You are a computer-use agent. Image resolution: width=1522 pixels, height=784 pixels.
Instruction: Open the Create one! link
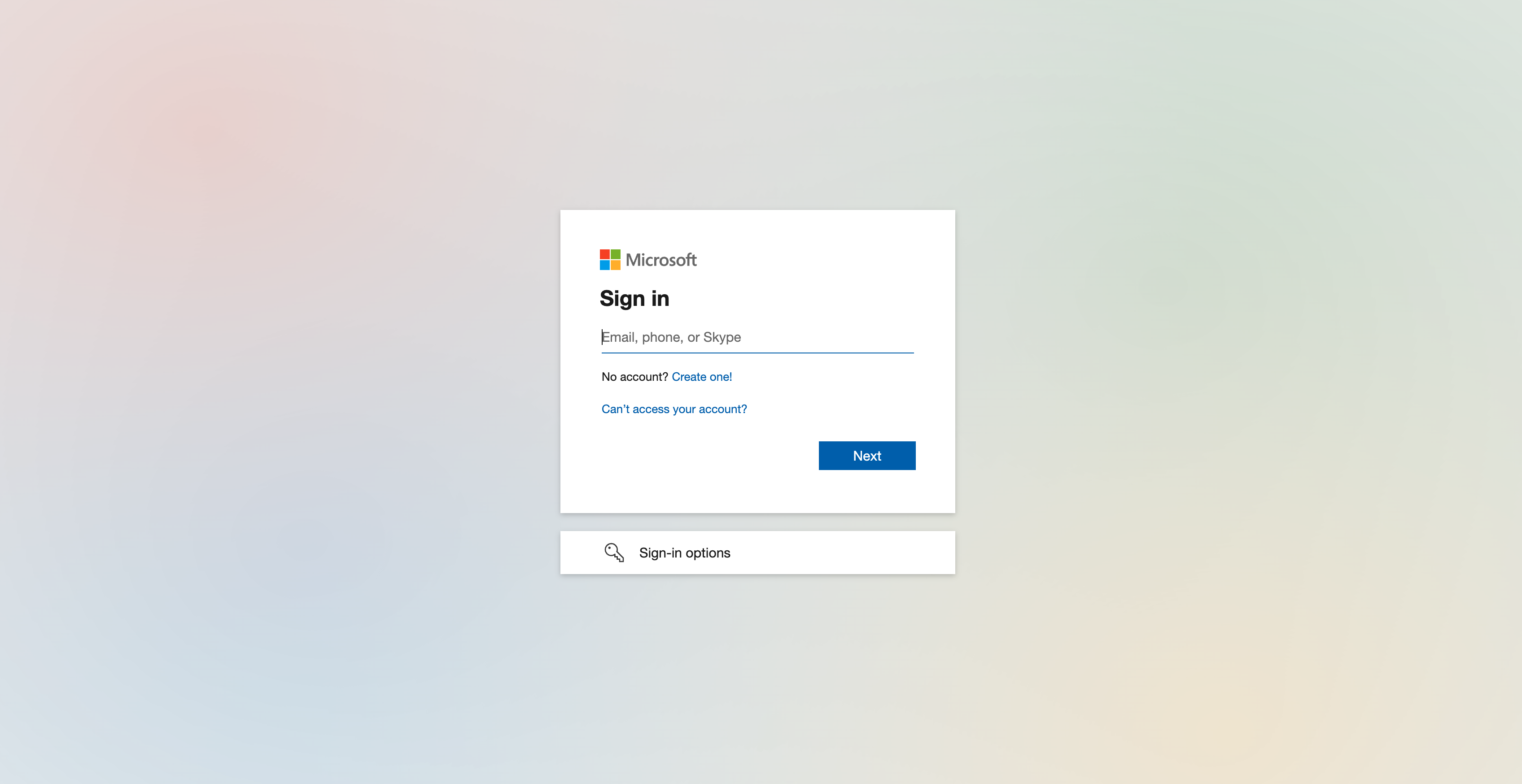point(702,377)
